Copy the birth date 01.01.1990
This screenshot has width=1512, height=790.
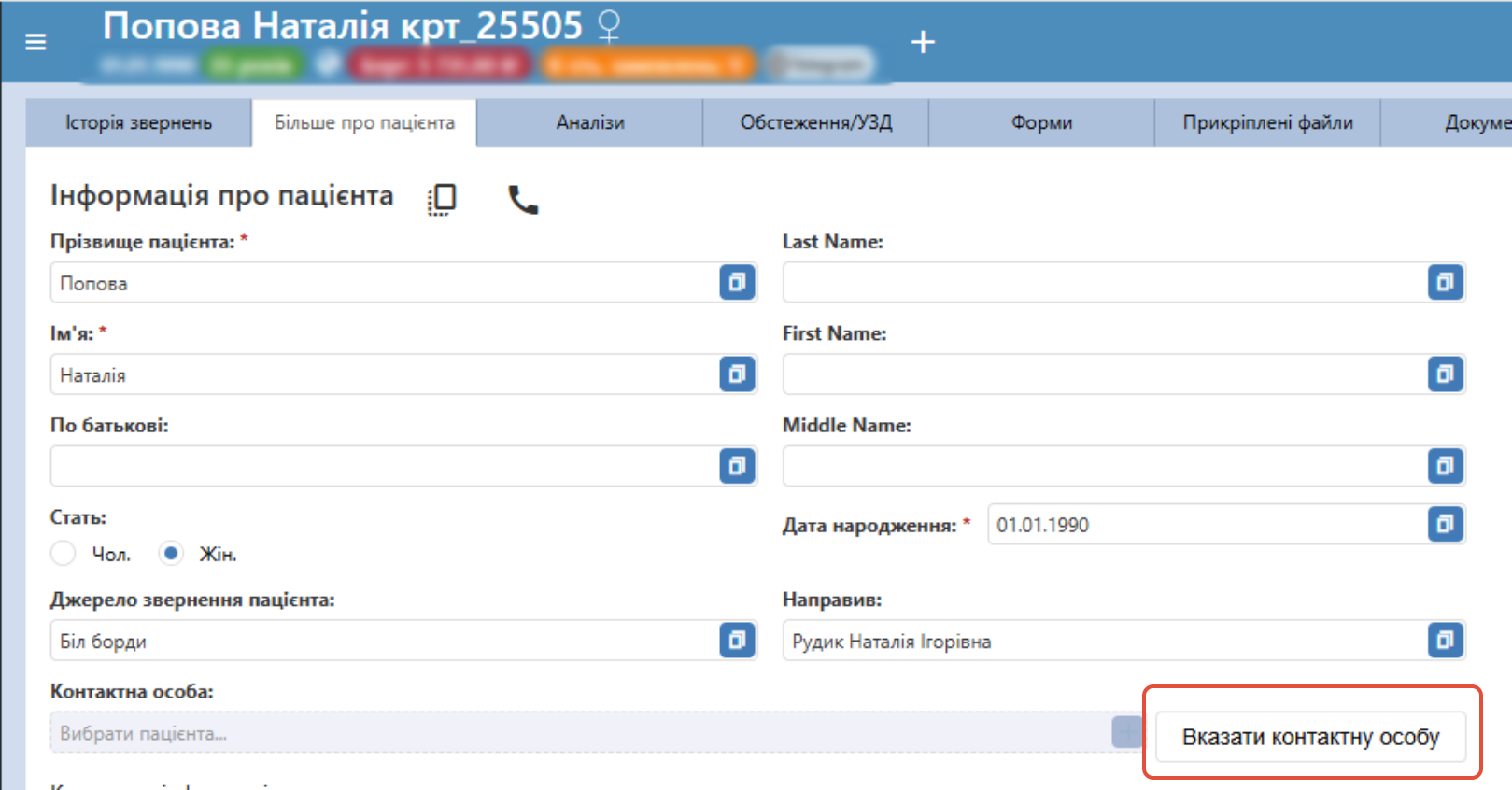[1445, 524]
